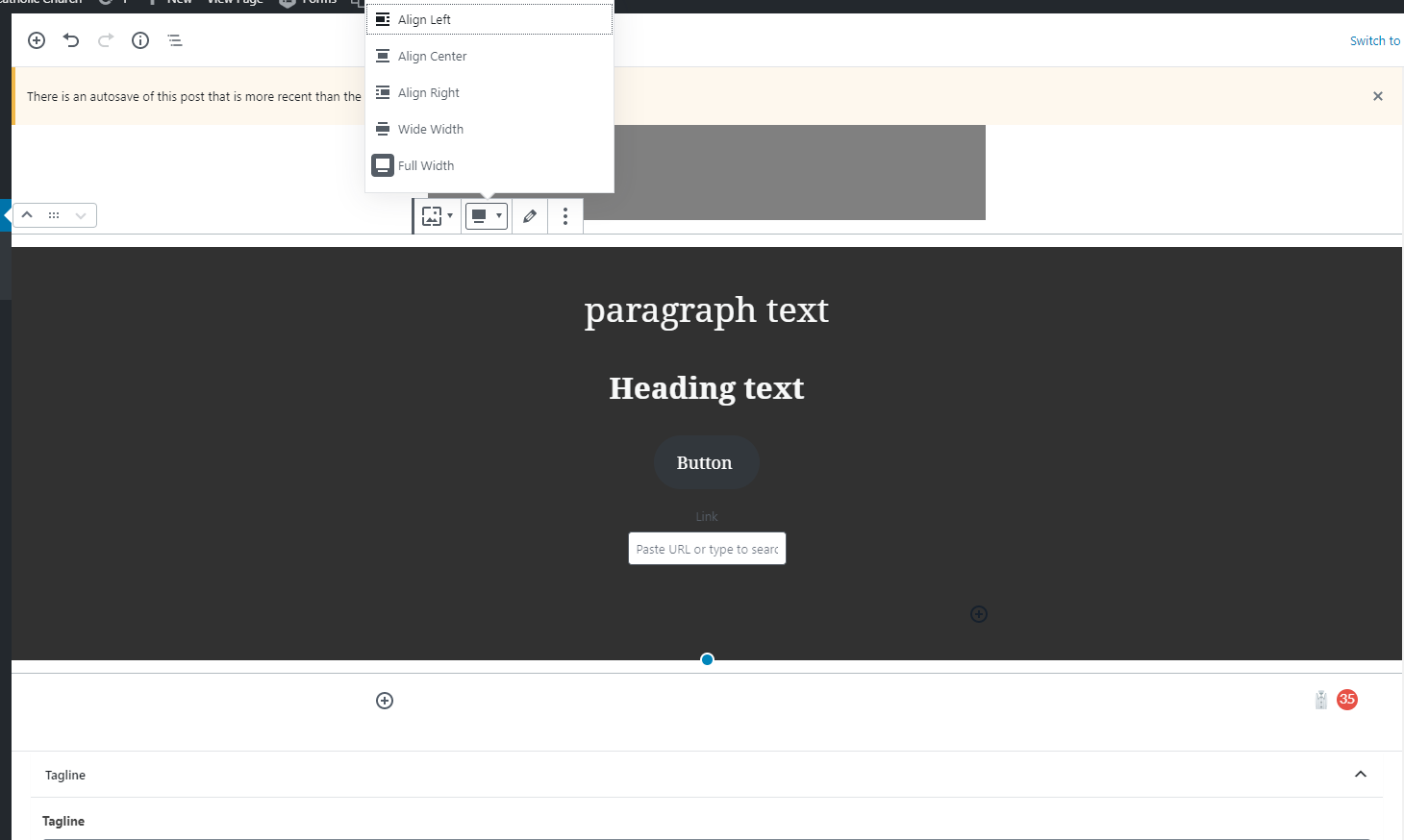Open the change block type dropdown
The height and width of the screenshot is (840, 1404).
click(x=437, y=216)
